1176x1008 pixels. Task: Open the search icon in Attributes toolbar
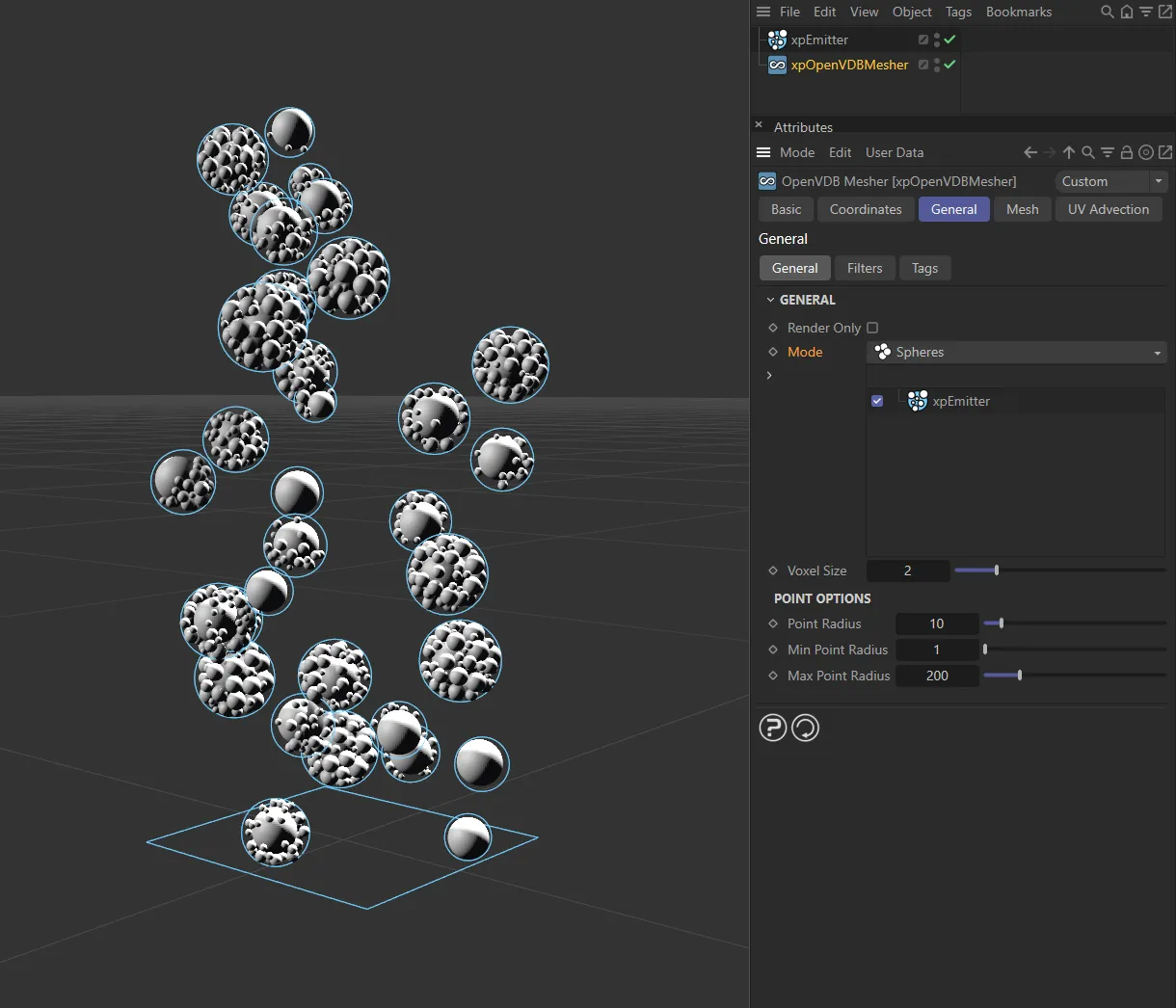[1088, 152]
